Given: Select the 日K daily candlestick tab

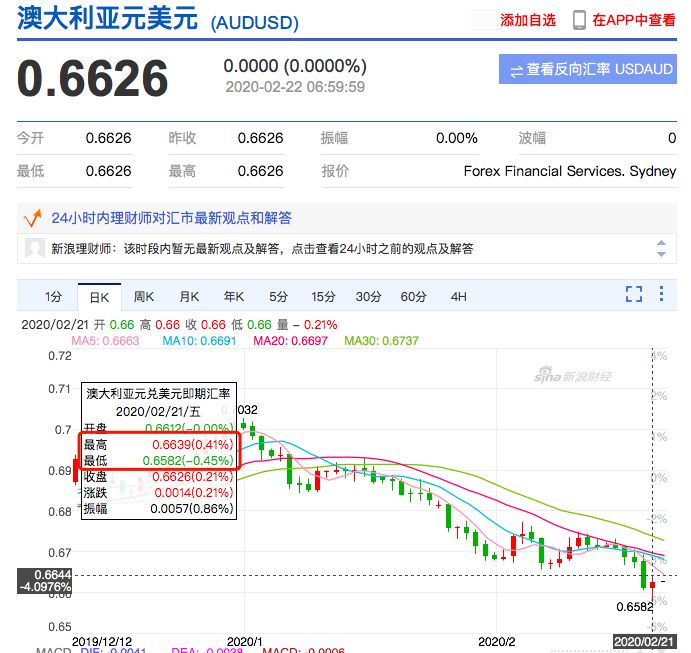Looking at the screenshot, I should point(99,296).
